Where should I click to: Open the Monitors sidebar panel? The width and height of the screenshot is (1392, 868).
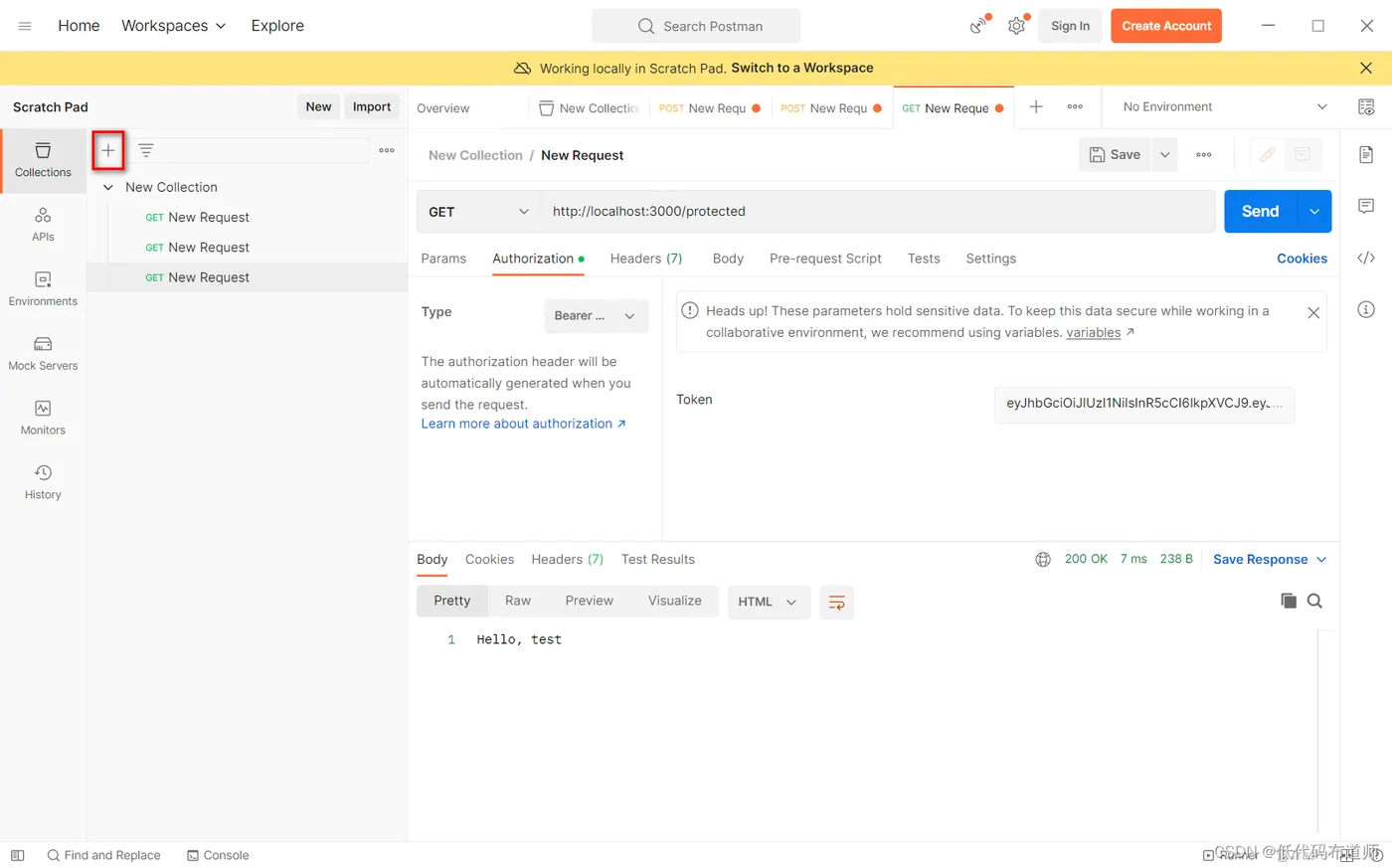43,418
